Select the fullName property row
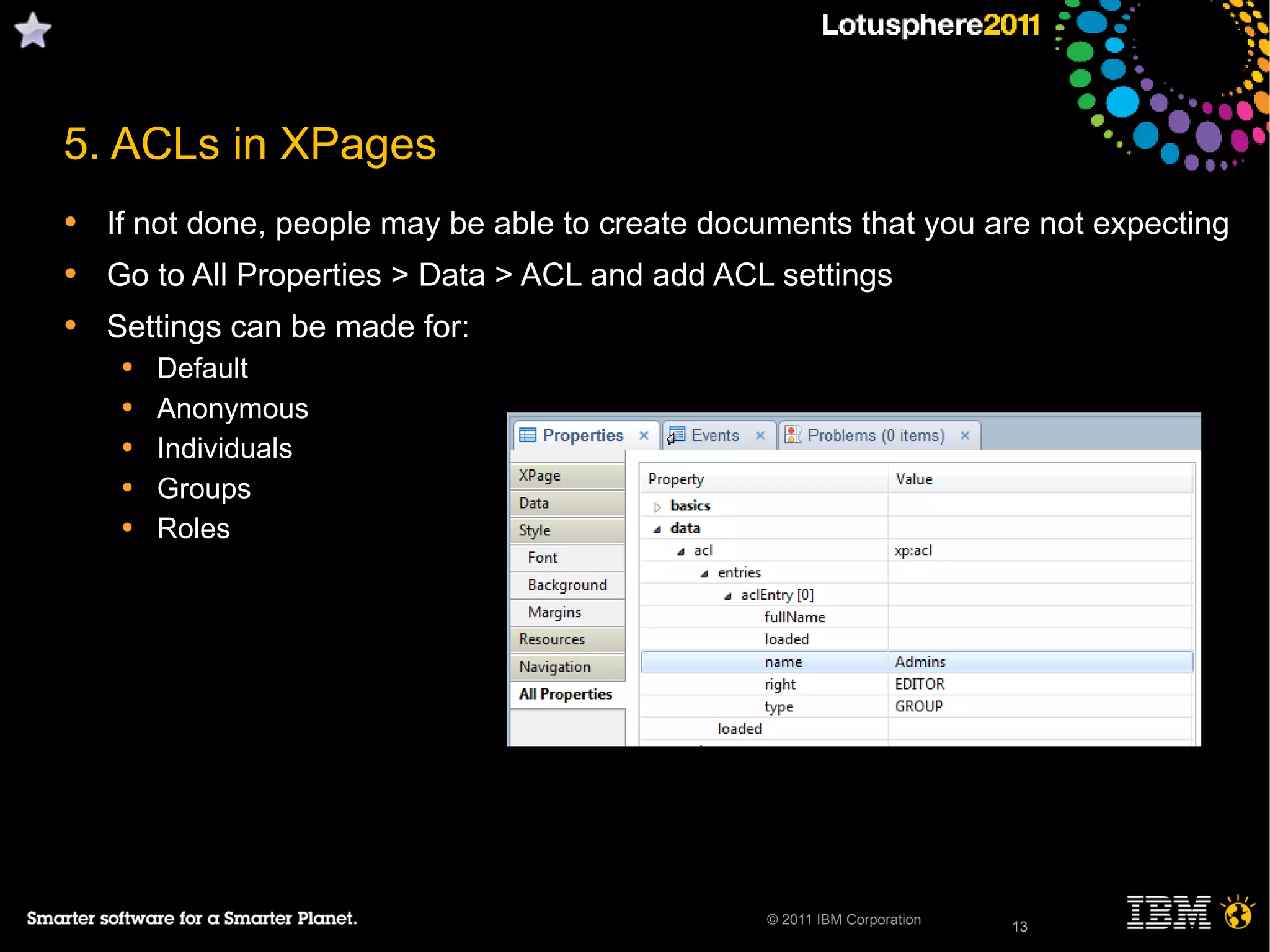Viewport: 1270px width, 952px height. 917,617
